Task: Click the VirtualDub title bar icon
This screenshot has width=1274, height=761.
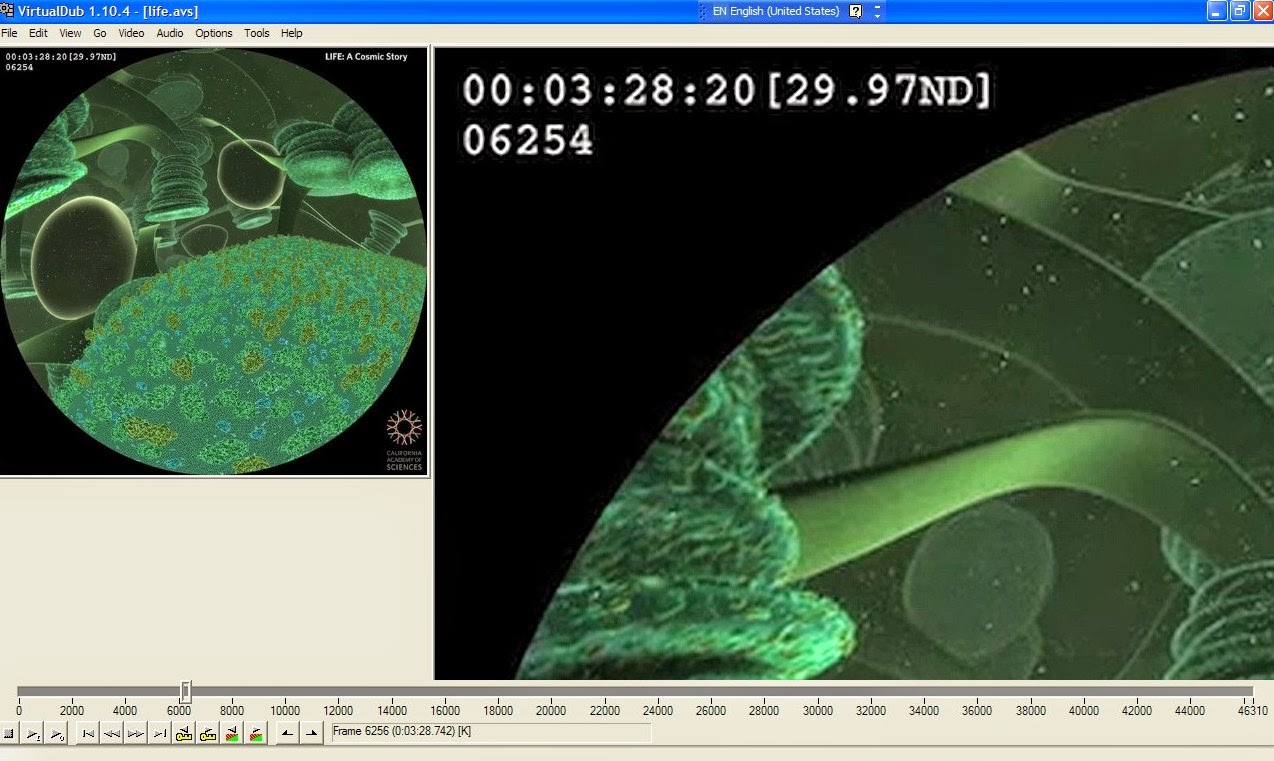Action: pos(8,11)
